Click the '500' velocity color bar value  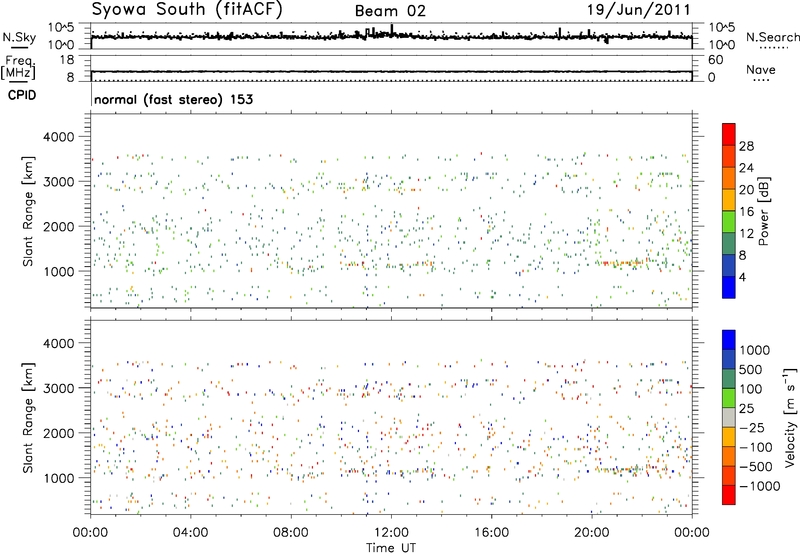coord(751,370)
